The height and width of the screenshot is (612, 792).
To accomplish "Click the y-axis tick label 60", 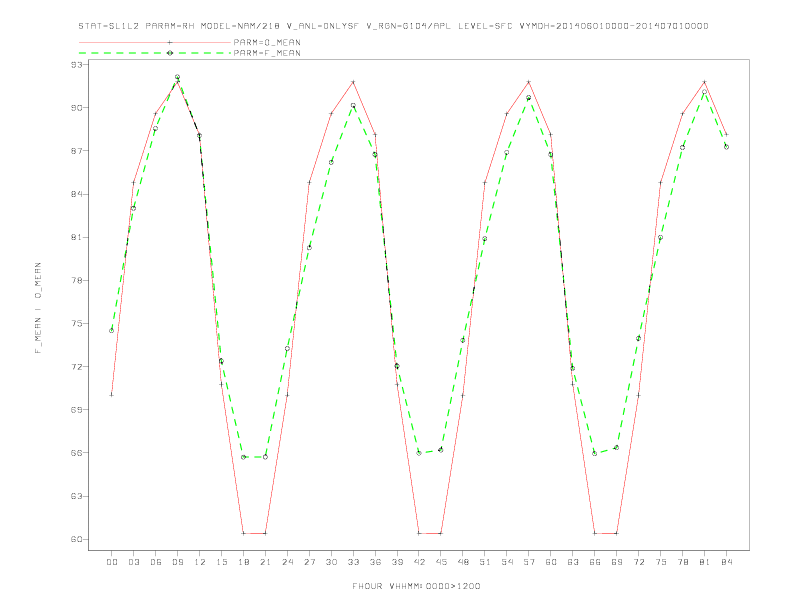I will (x=76, y=539).
